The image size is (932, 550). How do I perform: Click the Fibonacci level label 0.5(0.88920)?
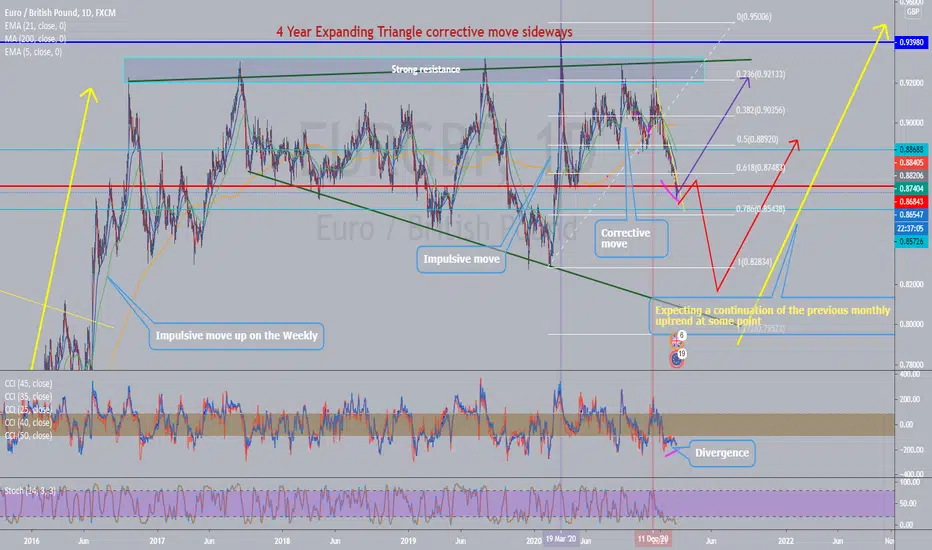pos(757,140)
